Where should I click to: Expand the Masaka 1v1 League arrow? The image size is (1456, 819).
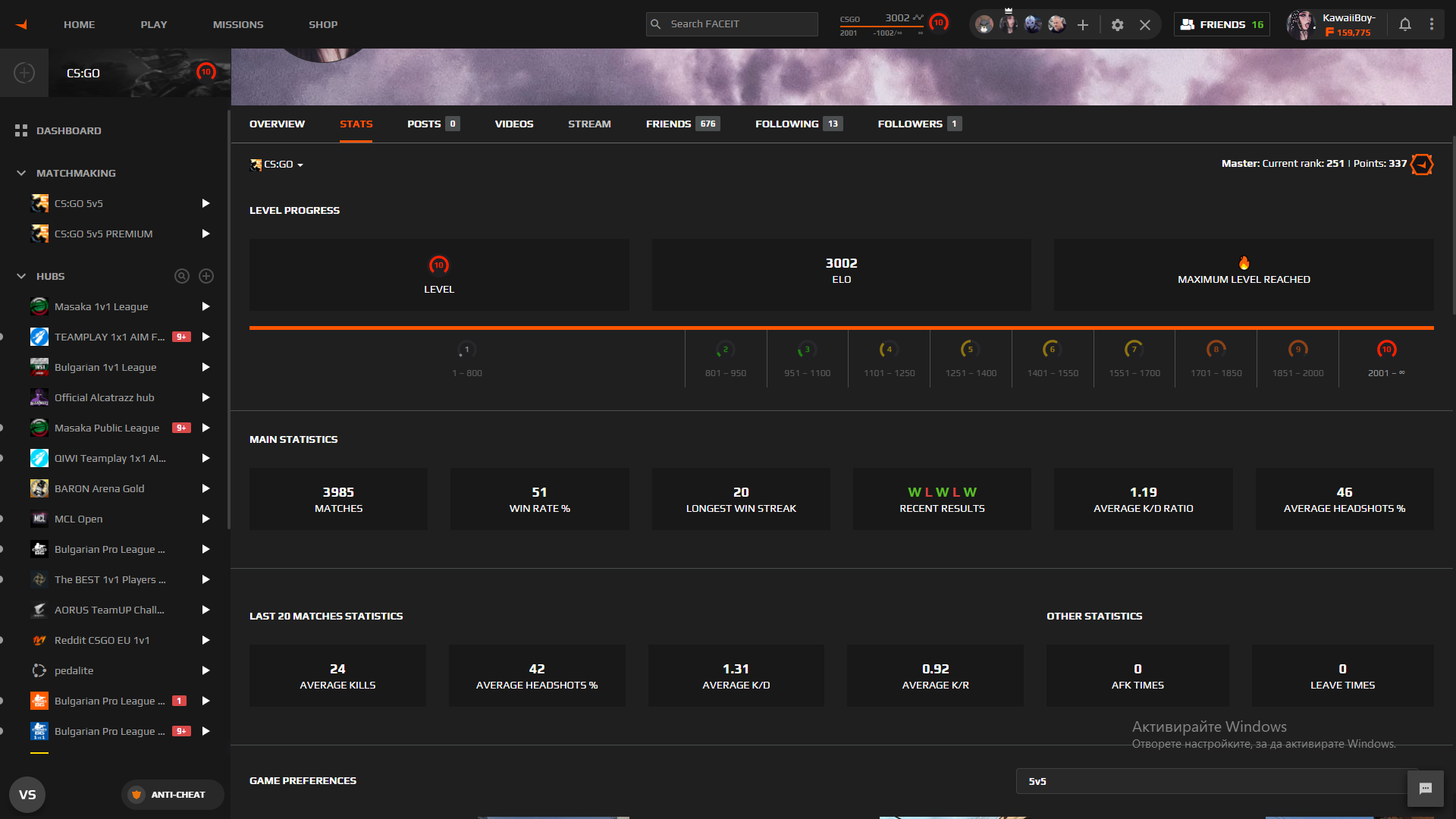click(x=206, y=306)
